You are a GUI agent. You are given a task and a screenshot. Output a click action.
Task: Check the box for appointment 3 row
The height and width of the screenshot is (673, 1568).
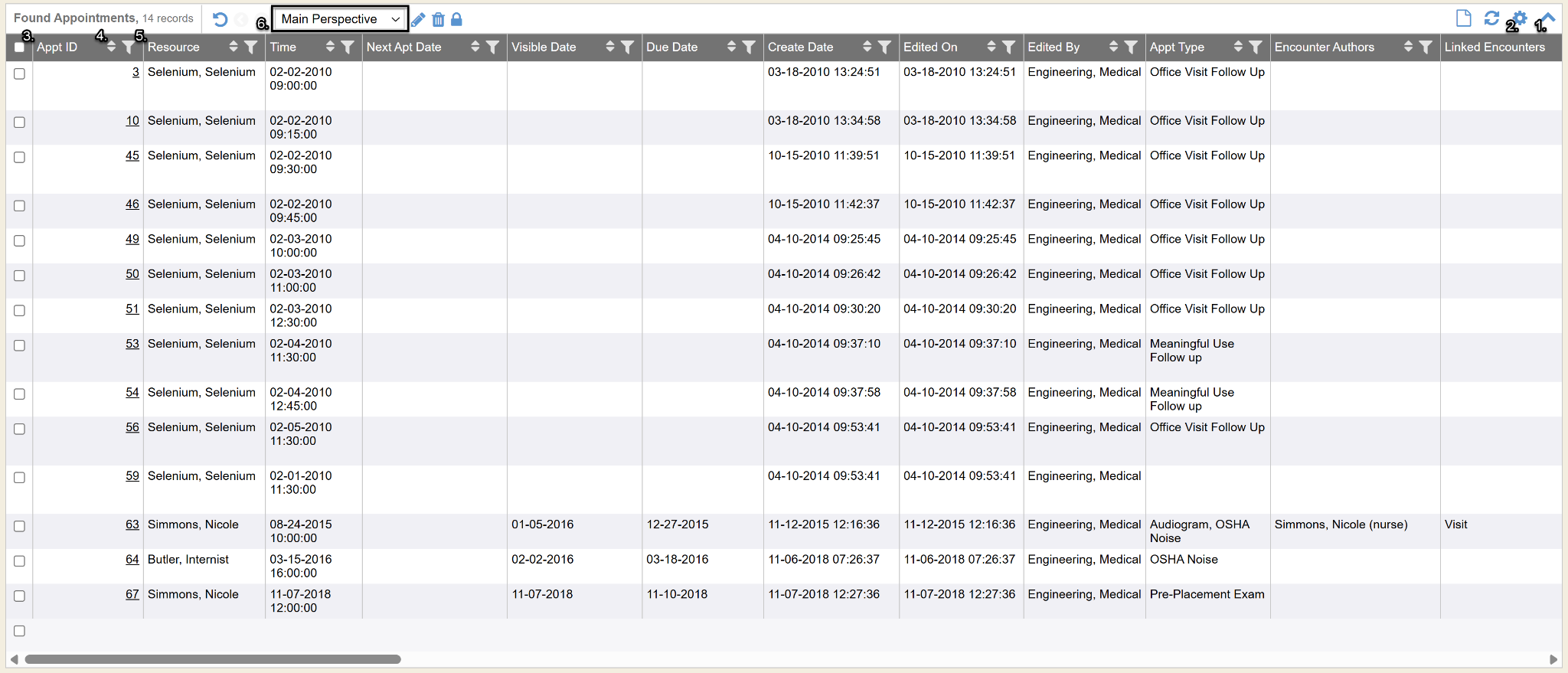point(20,74)
